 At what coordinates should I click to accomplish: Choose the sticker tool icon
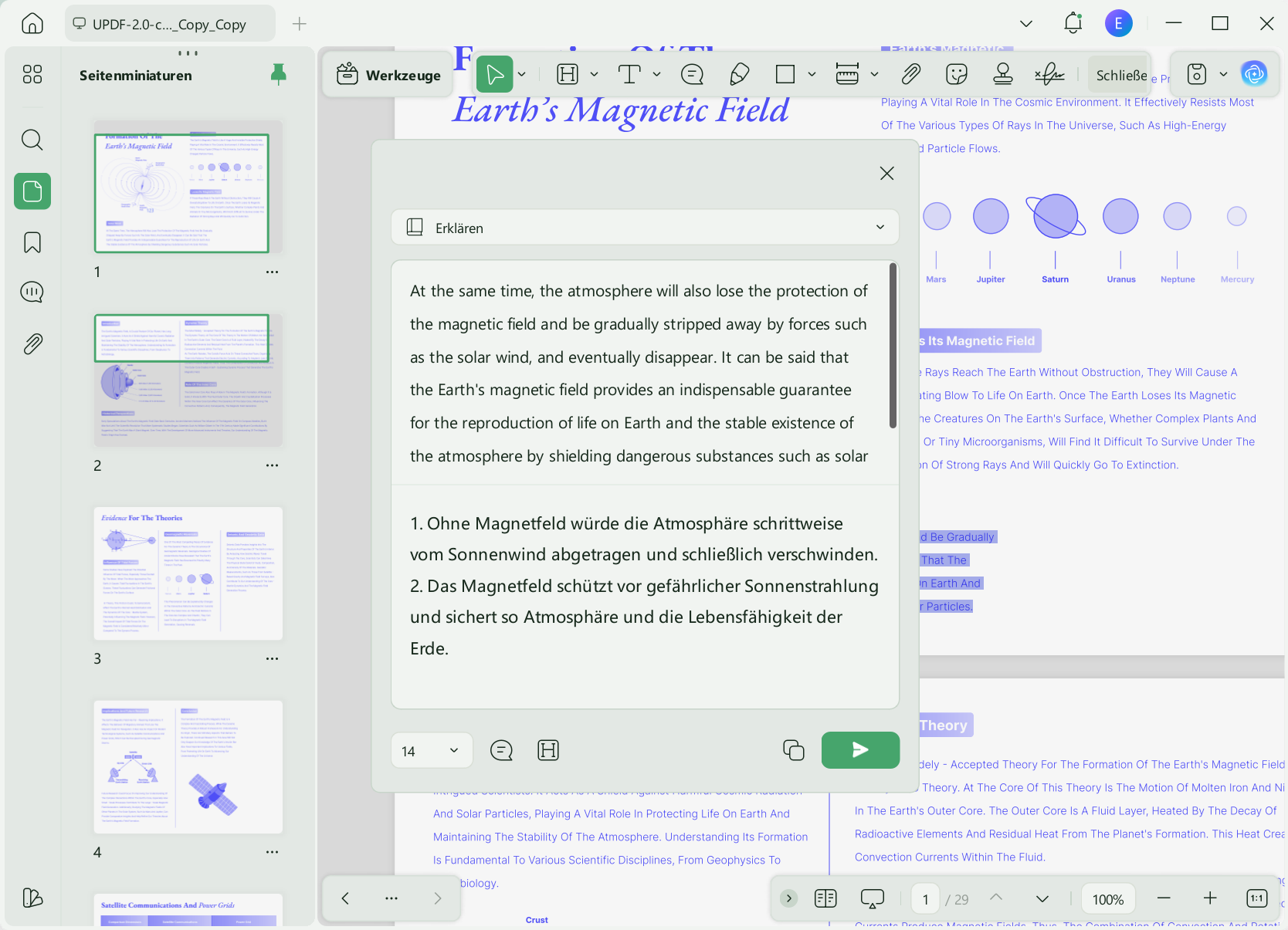point(957,75)
